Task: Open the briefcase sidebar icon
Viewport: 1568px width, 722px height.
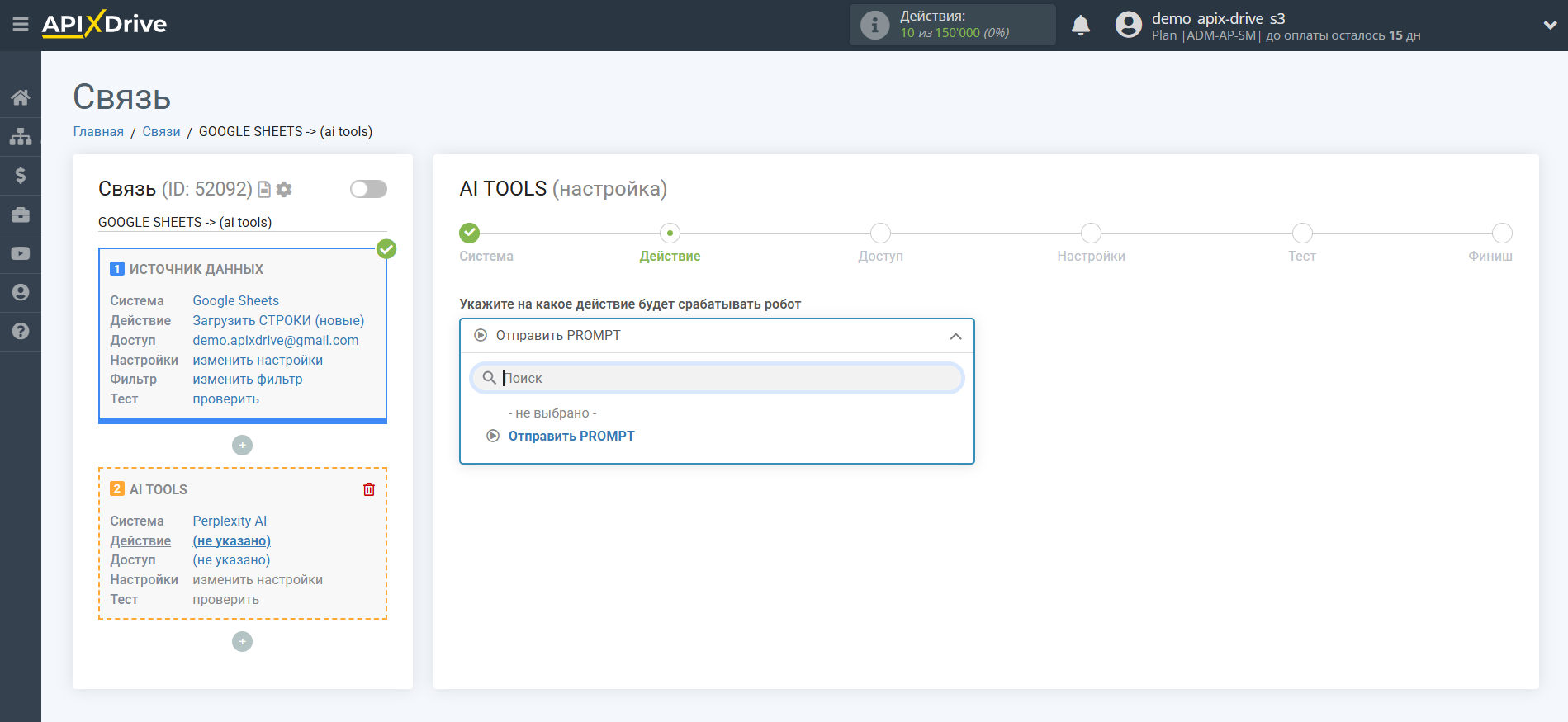Action: (x=21, y=215)
